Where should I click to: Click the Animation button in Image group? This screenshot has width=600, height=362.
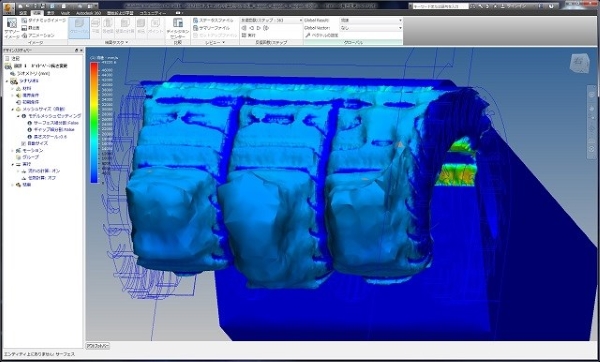[38, 35]
